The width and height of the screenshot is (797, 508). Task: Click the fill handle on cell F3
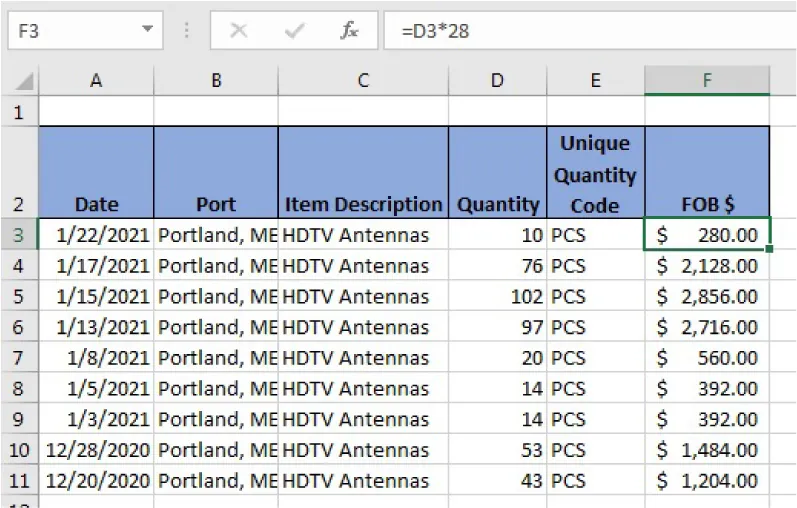point(768,249)
